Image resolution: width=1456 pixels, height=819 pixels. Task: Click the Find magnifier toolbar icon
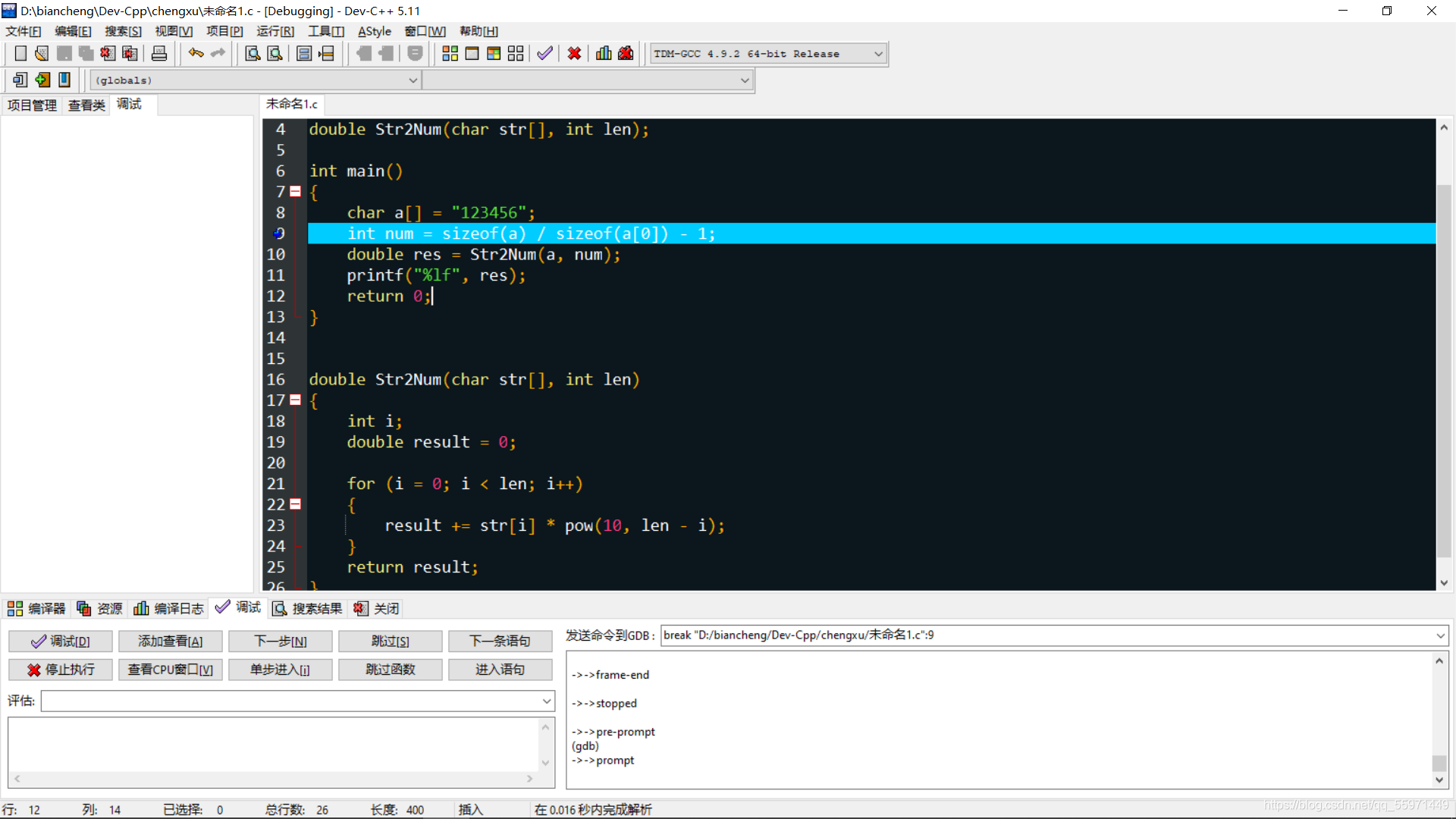pyautogui.click(x=253, y=54)
